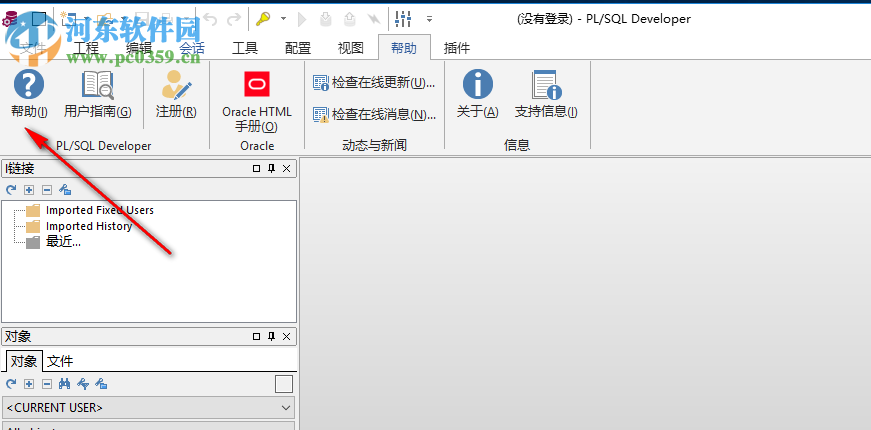Screen dimensions: 871x430
Task: Click the (没有登录) - PL/SQL Developer title text
Action: coord(604,19)
